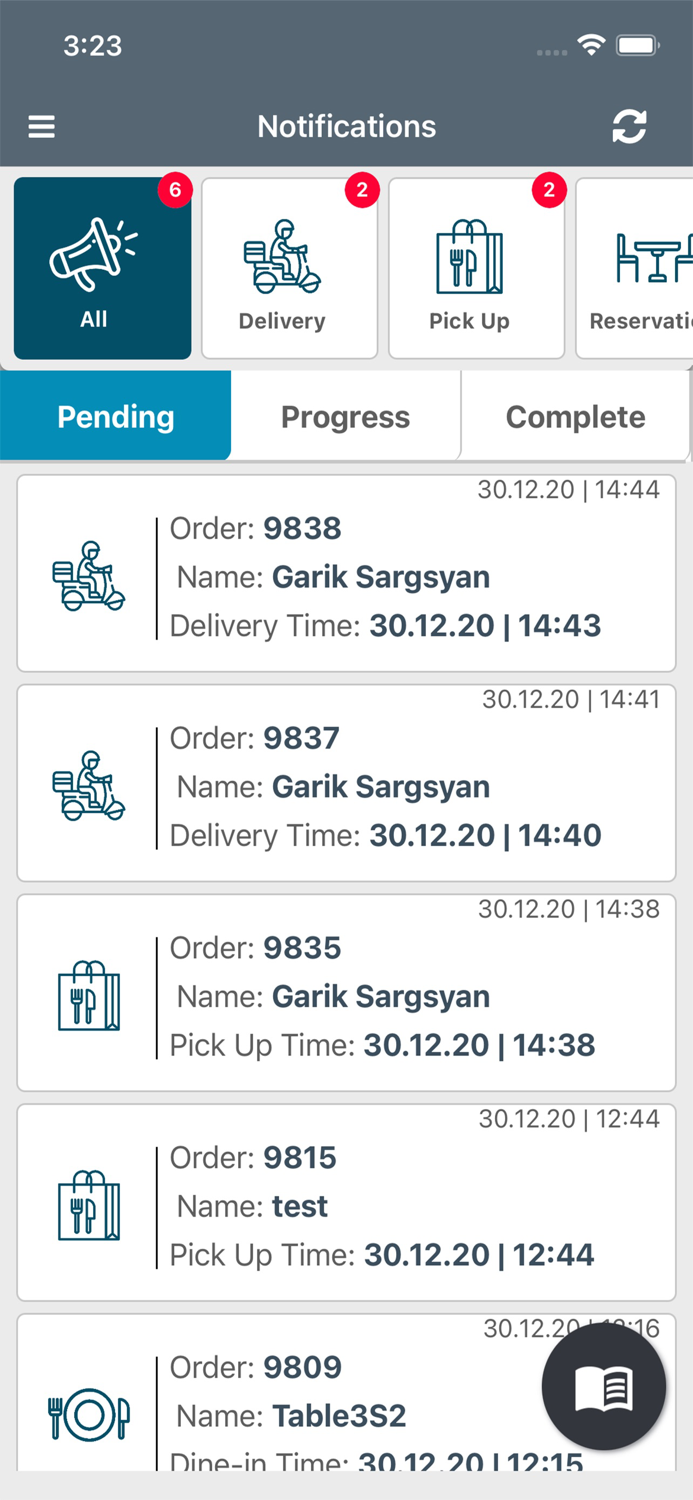Viewport: 693px width, 1500px height.
Task: Select the Pending tab
Action: click(x=115, y=416)
